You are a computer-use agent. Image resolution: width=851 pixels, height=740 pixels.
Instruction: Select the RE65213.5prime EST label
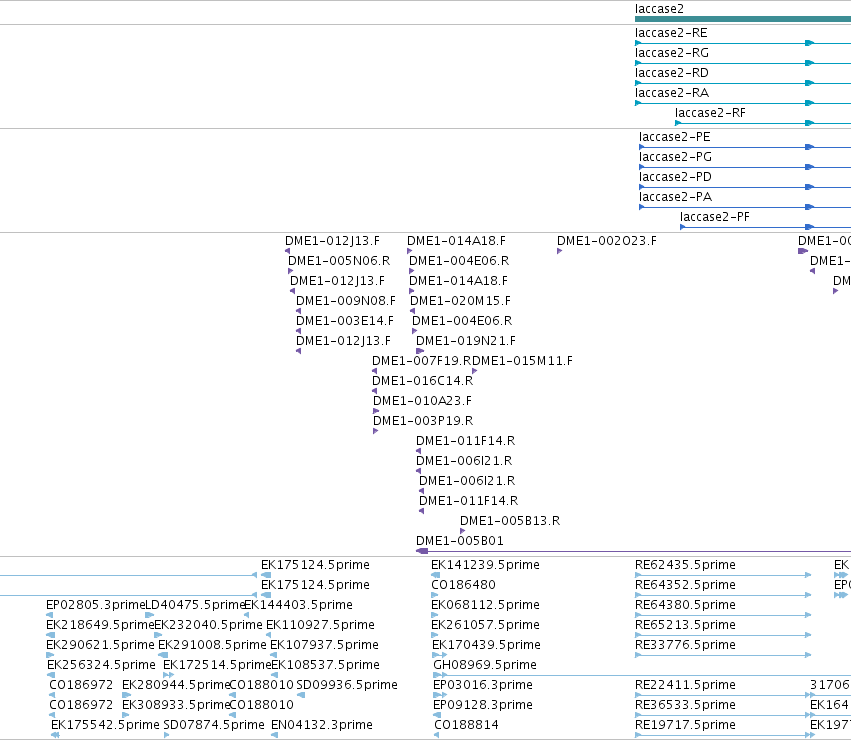(685, 625)
